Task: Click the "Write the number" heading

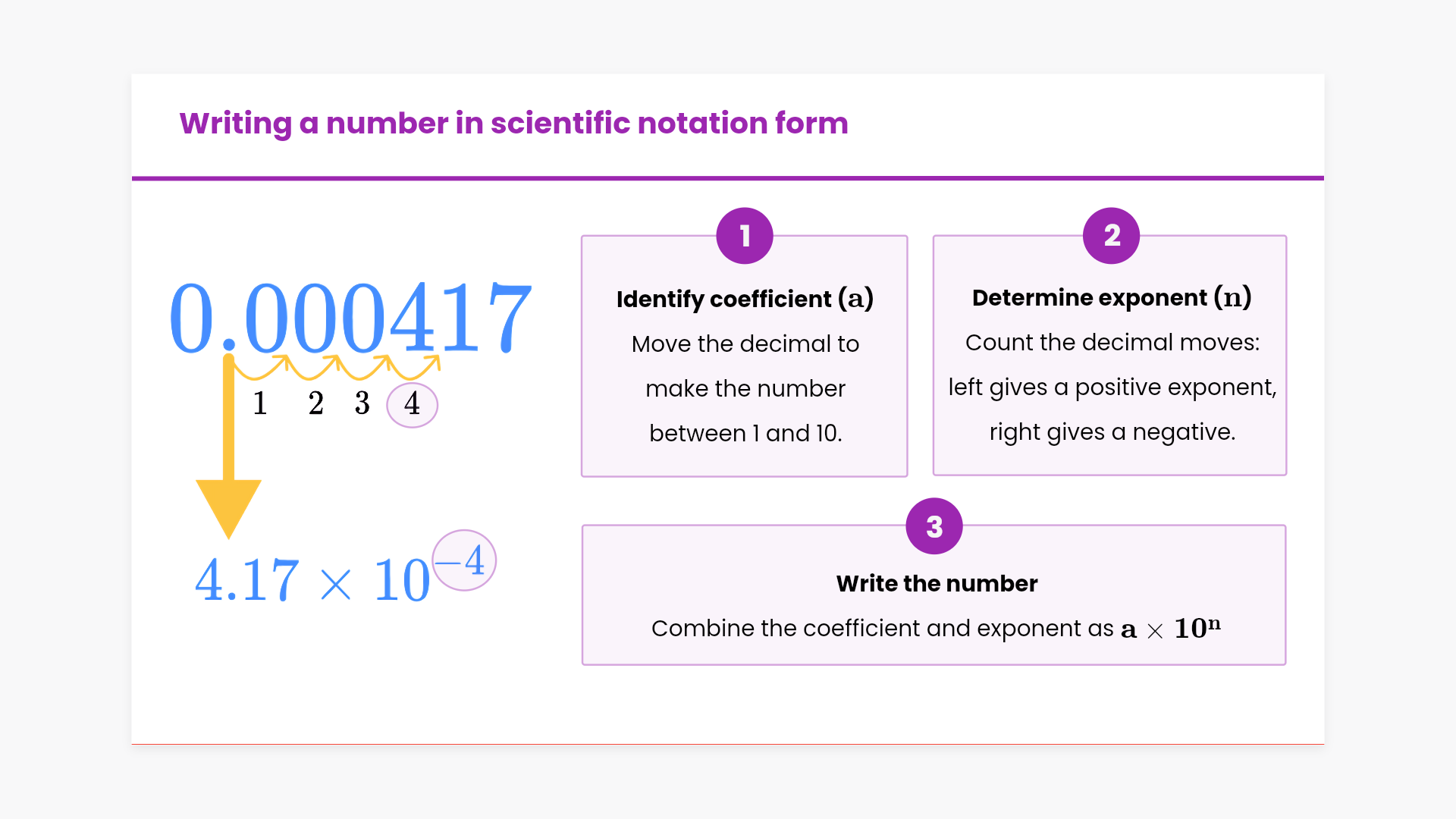Action: (937, 583)
